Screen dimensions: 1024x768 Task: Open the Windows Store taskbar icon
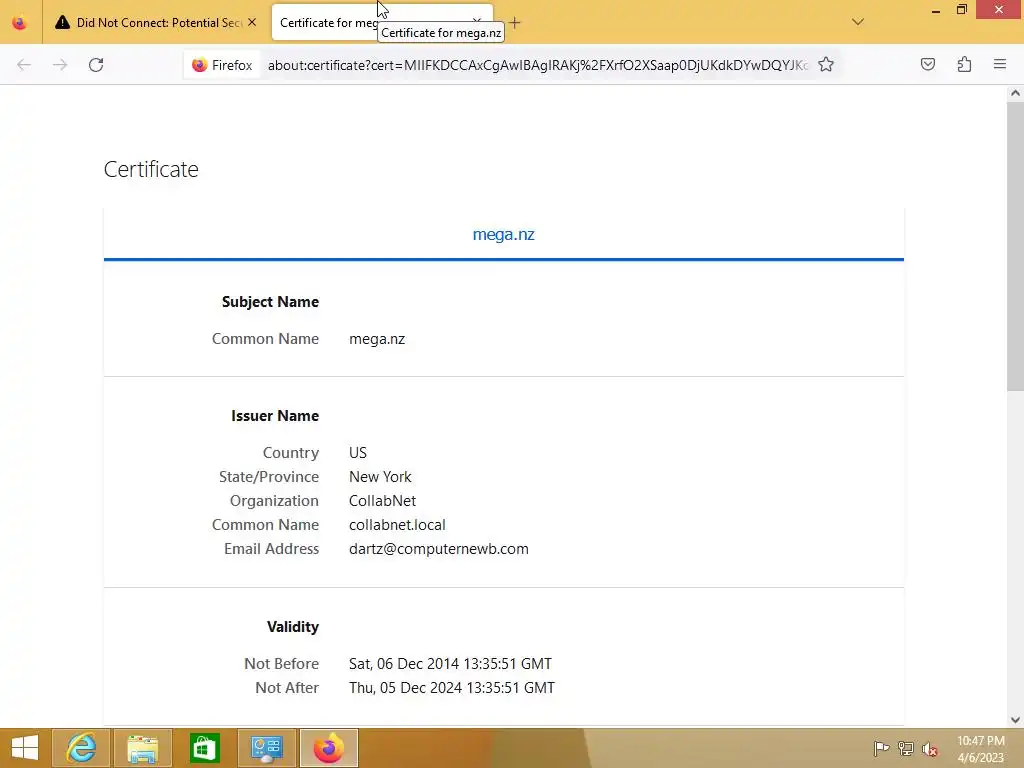(x=204, y=748)
